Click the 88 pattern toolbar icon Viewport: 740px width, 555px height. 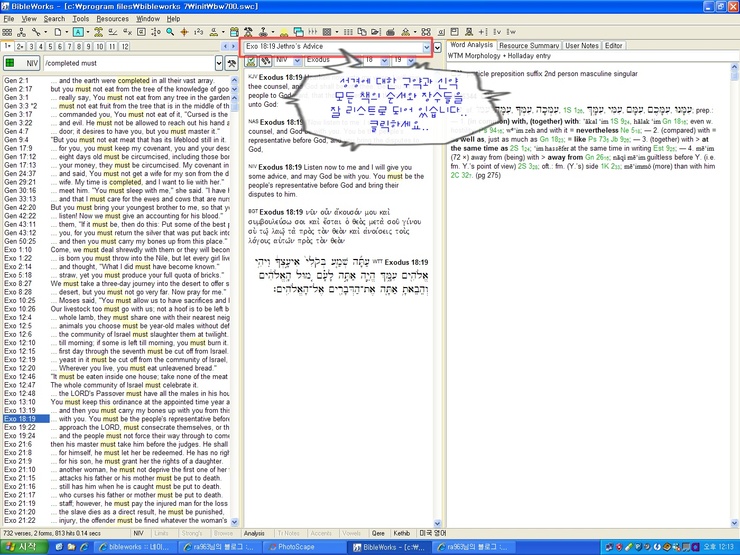[426, 32]
